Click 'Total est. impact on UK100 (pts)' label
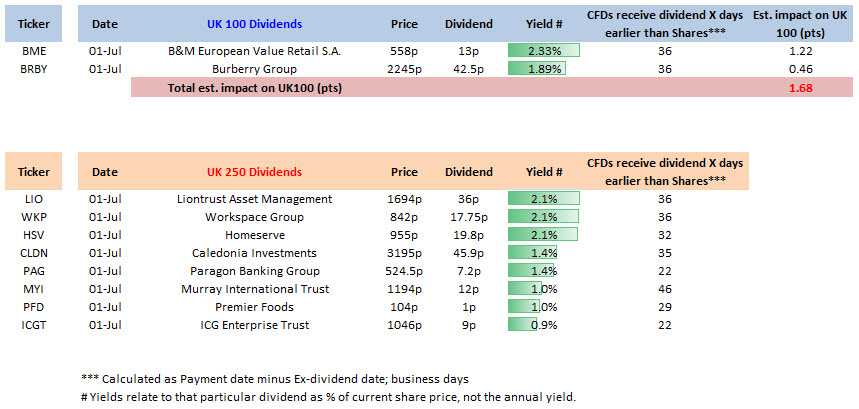The width and height of the screenshot is (859, 409). click(255, 88)
